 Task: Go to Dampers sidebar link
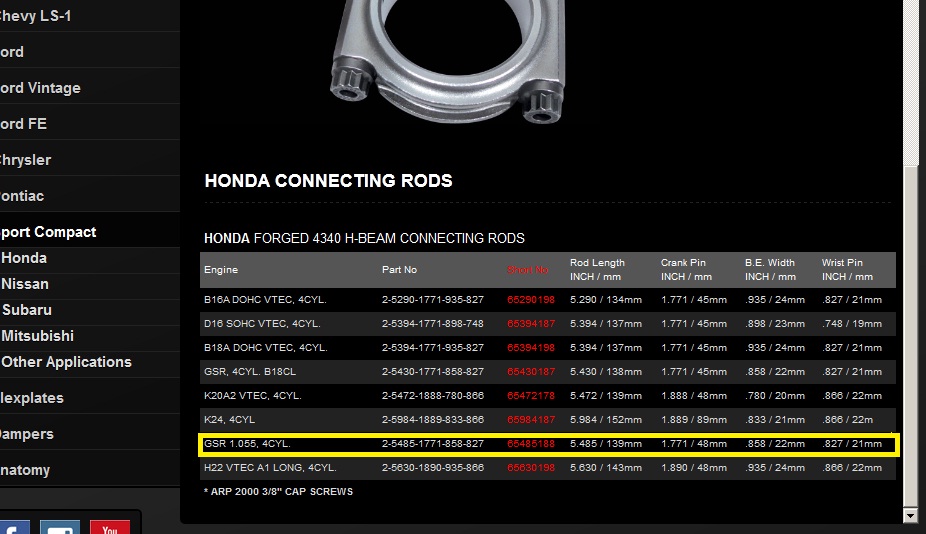27,434
